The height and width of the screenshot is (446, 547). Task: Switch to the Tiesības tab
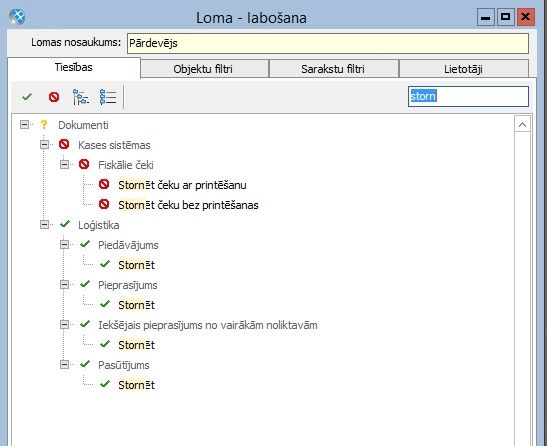tap(74, 67)
